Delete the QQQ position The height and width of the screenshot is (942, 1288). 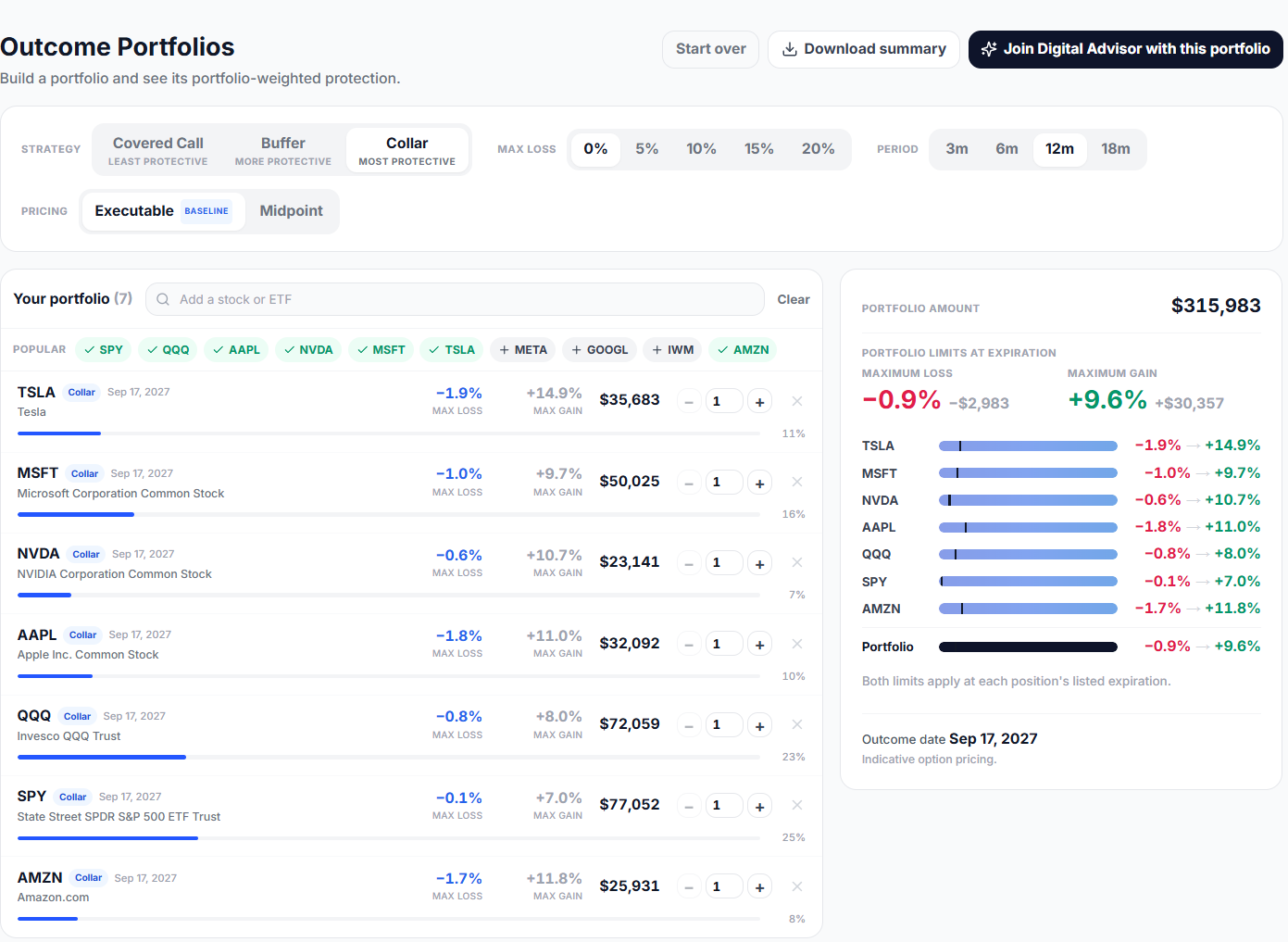tap(797, 724)
